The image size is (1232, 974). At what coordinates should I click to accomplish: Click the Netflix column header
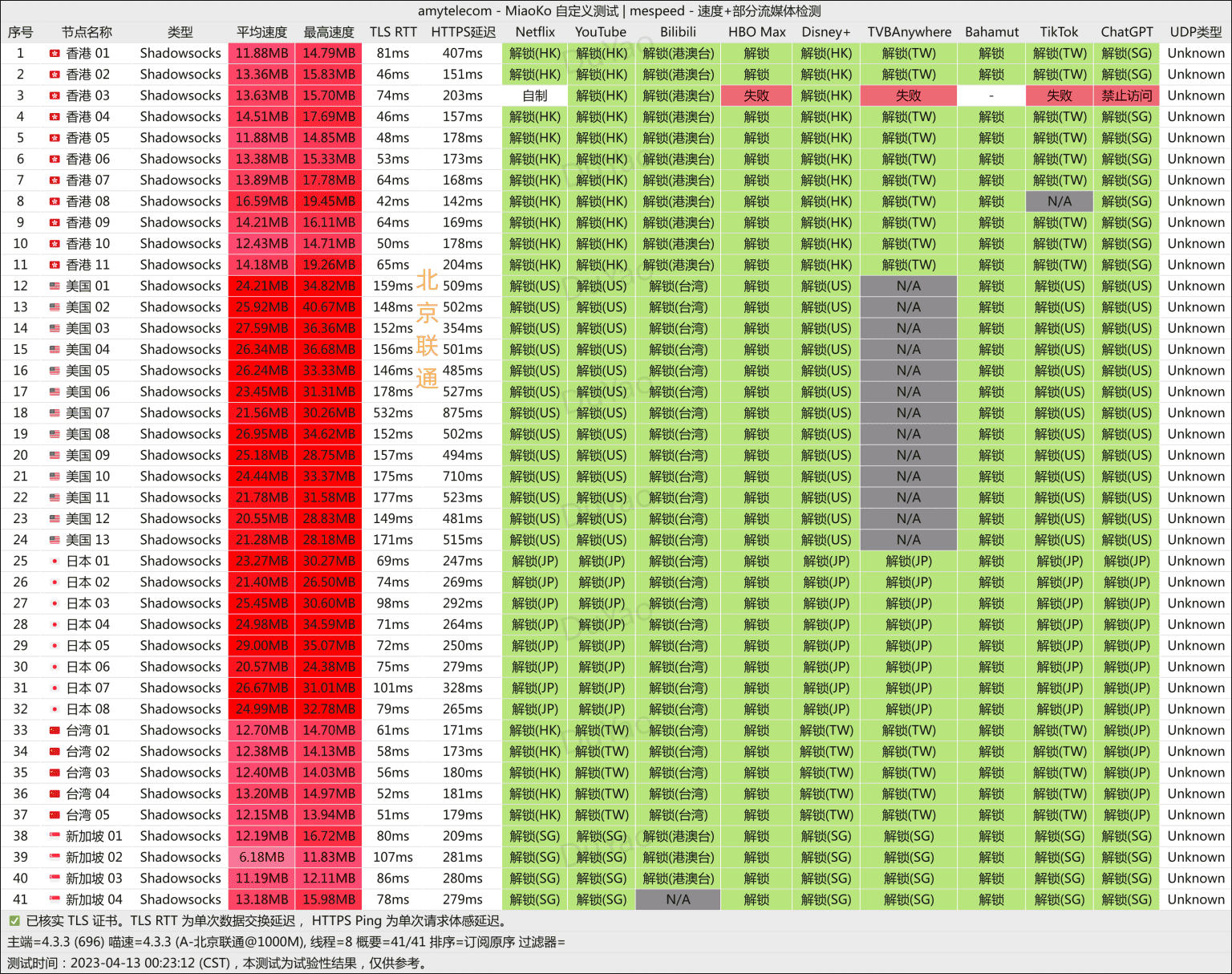coord(535,32)
